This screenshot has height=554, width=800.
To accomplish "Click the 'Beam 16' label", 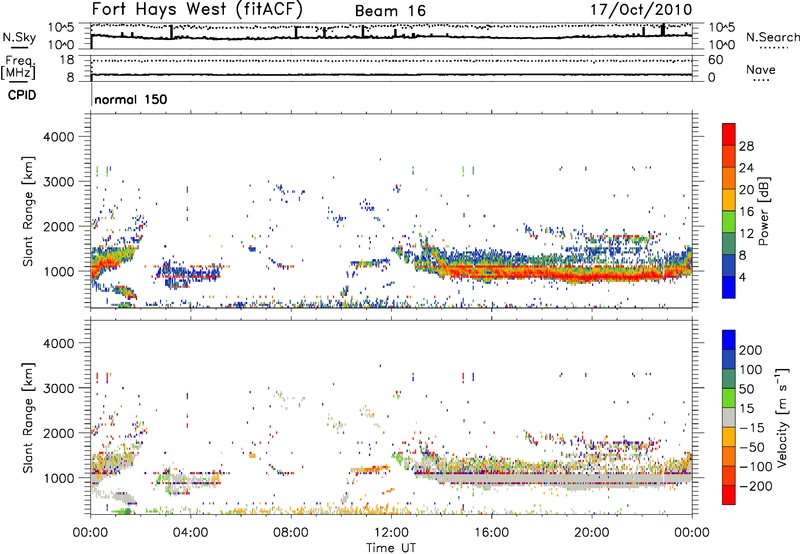I will point(390,11).
